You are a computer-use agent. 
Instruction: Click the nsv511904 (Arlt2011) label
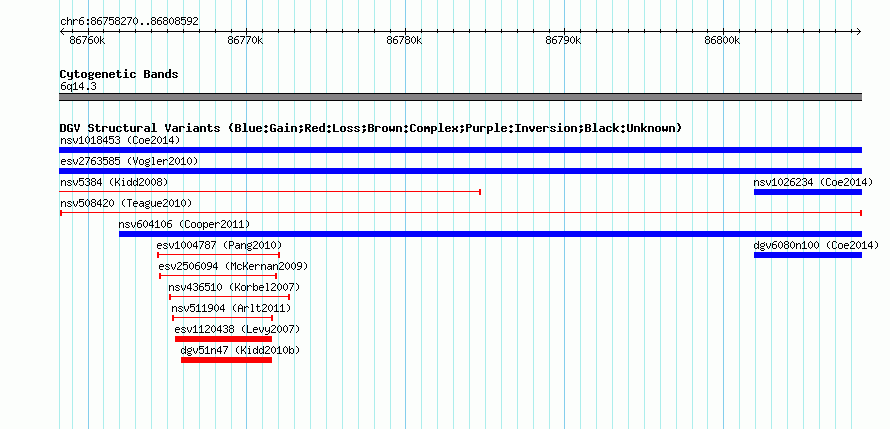[x=231, y=308]
